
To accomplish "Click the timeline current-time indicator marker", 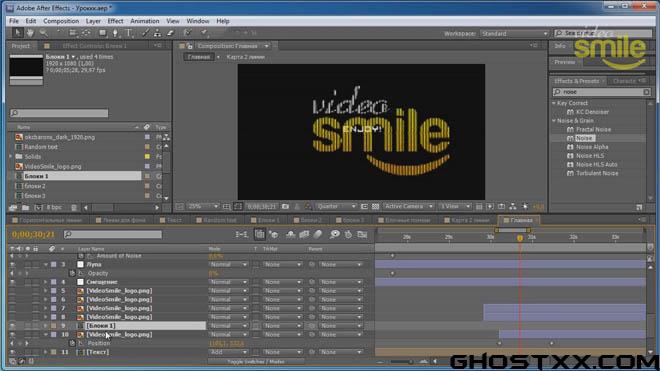I will pyautogui.click(x=520, y=238).
